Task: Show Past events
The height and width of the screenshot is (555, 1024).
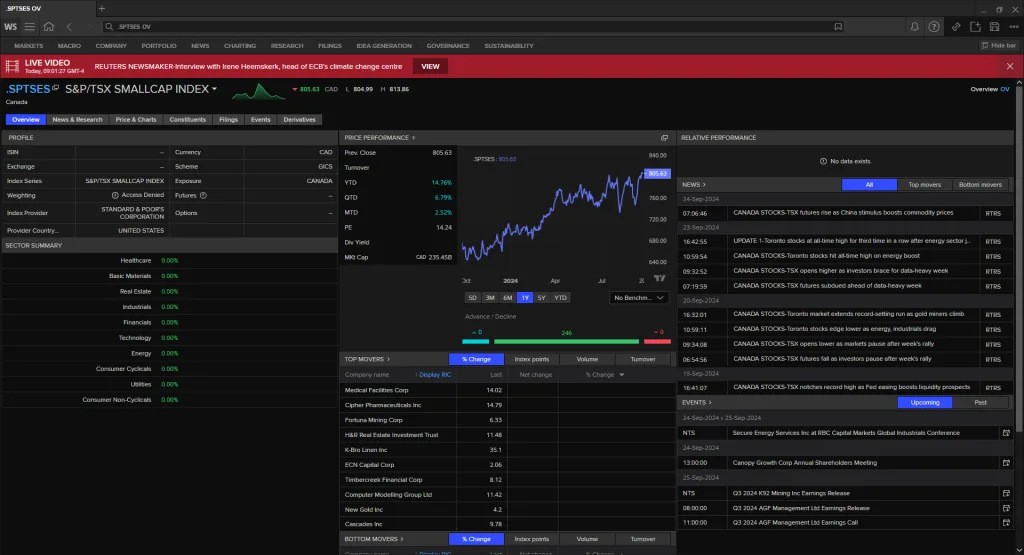Action: [980, 402]
